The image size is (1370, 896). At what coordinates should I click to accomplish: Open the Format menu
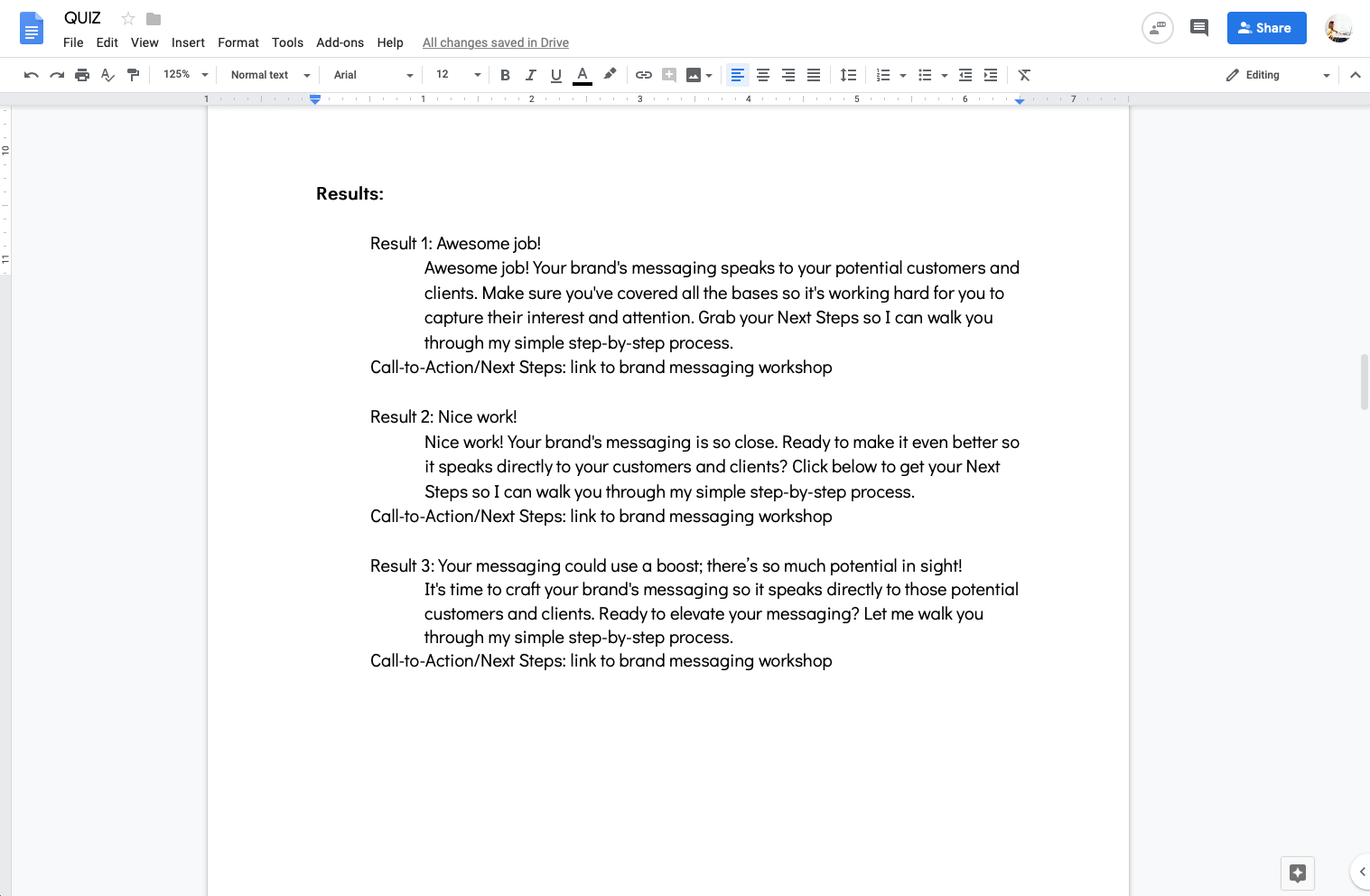tap(238, 42)
